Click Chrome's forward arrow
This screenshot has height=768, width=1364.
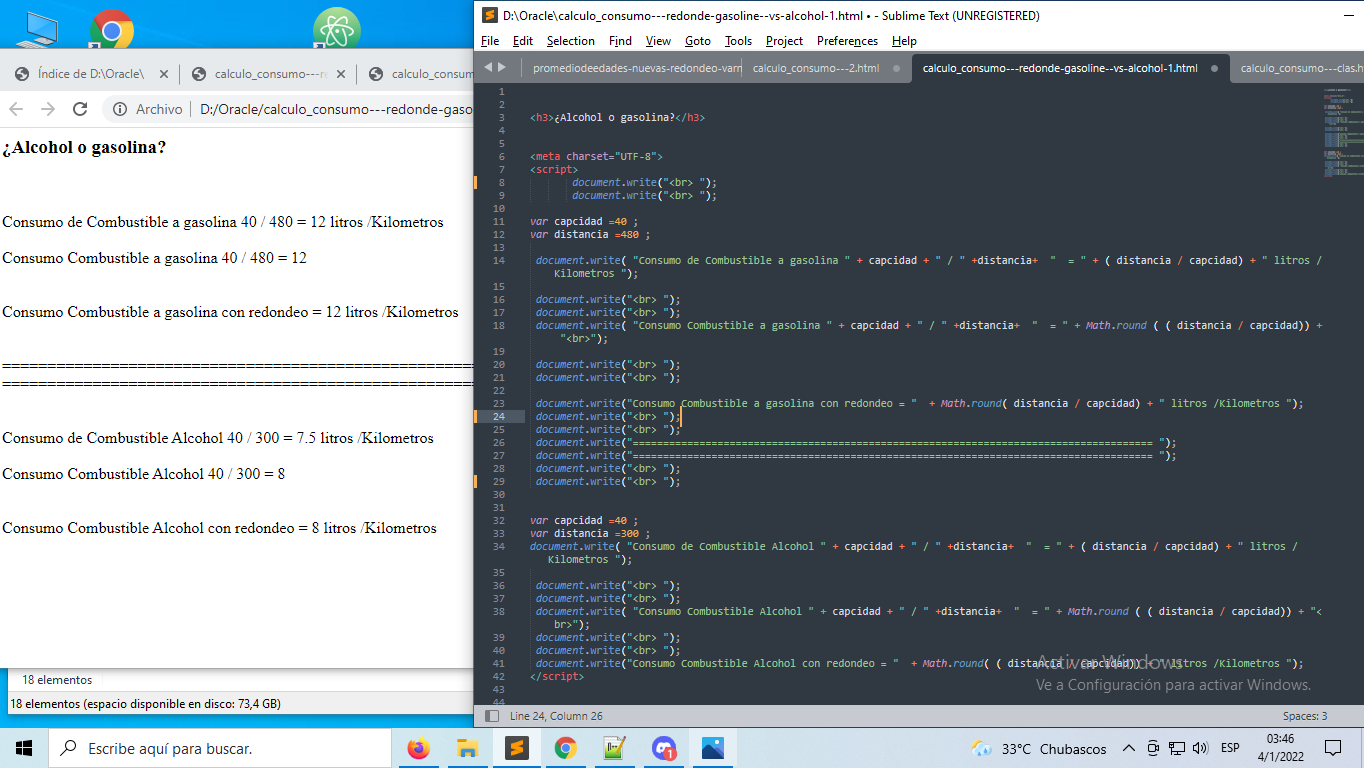click(48, 109)
